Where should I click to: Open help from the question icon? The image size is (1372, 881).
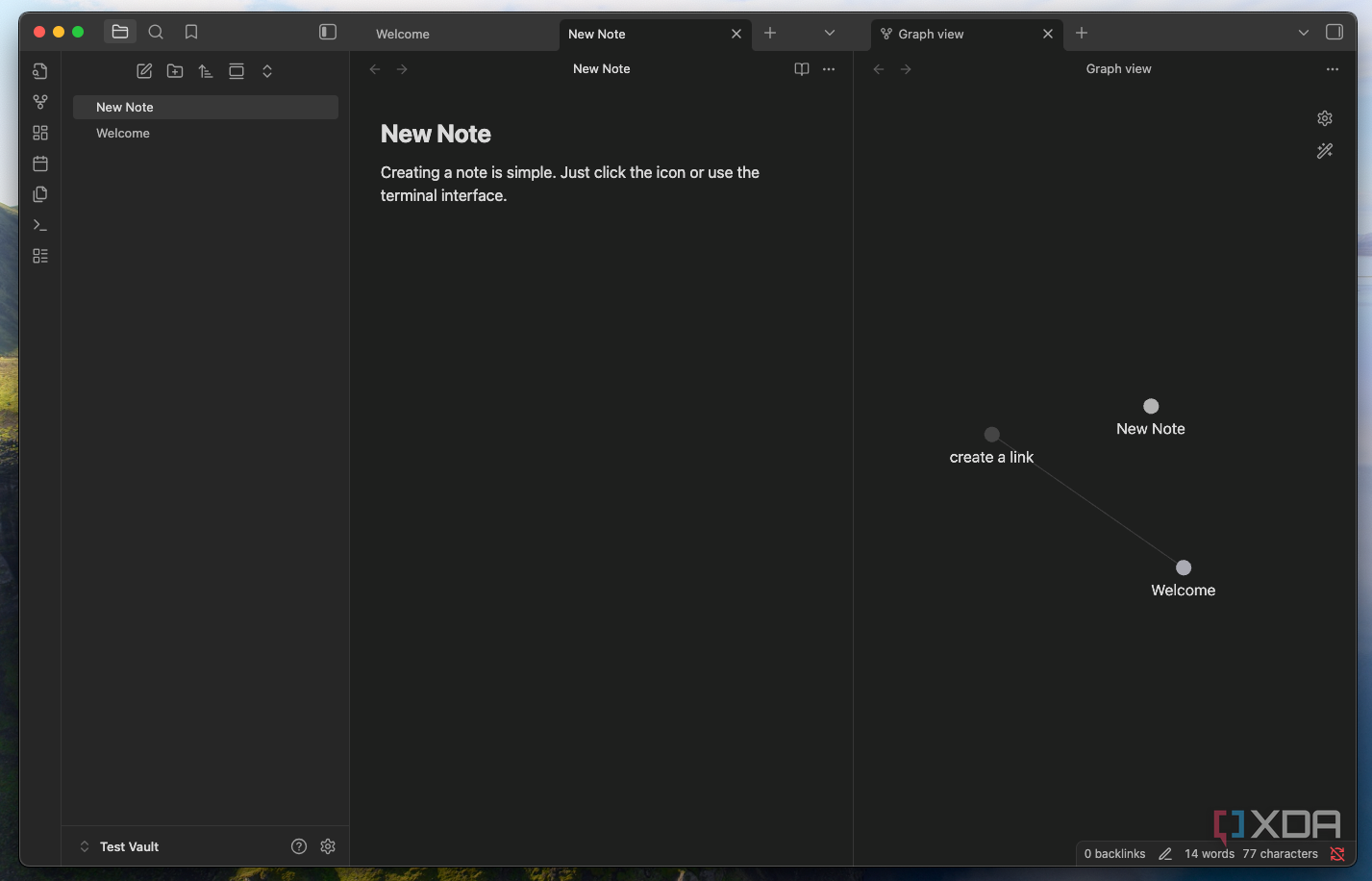click(299, 846)
